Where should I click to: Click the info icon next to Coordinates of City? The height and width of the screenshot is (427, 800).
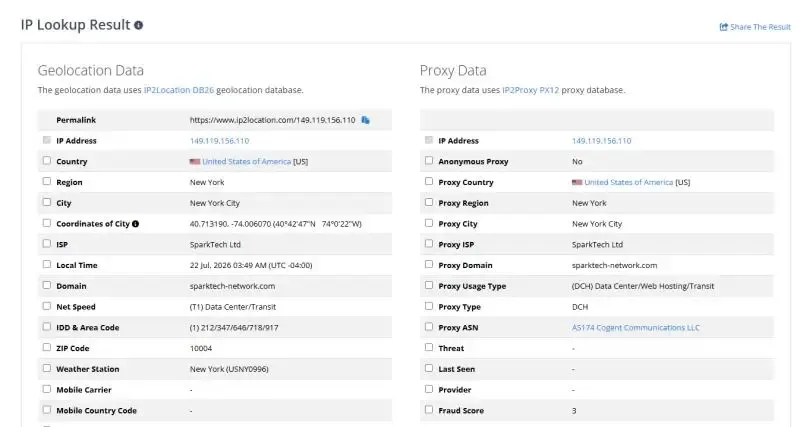click(x=135, y=223)
